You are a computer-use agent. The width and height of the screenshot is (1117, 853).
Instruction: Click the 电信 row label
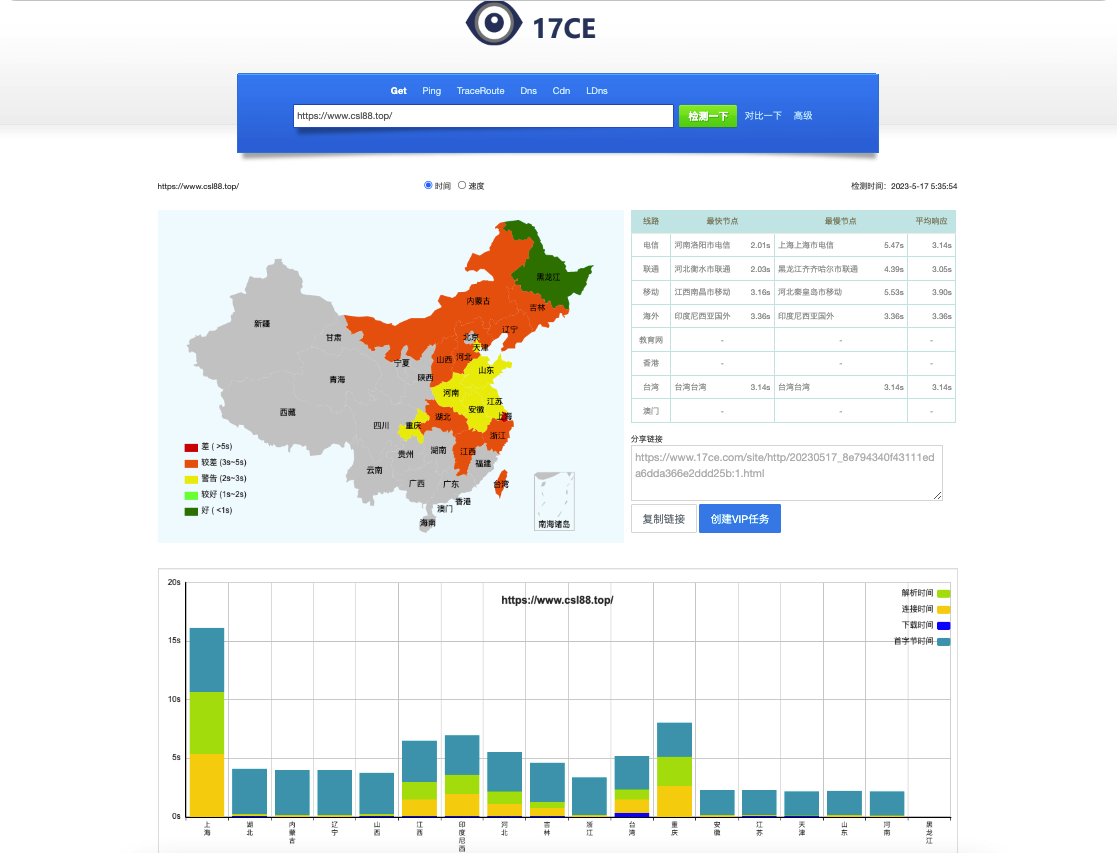pos(650,245)
